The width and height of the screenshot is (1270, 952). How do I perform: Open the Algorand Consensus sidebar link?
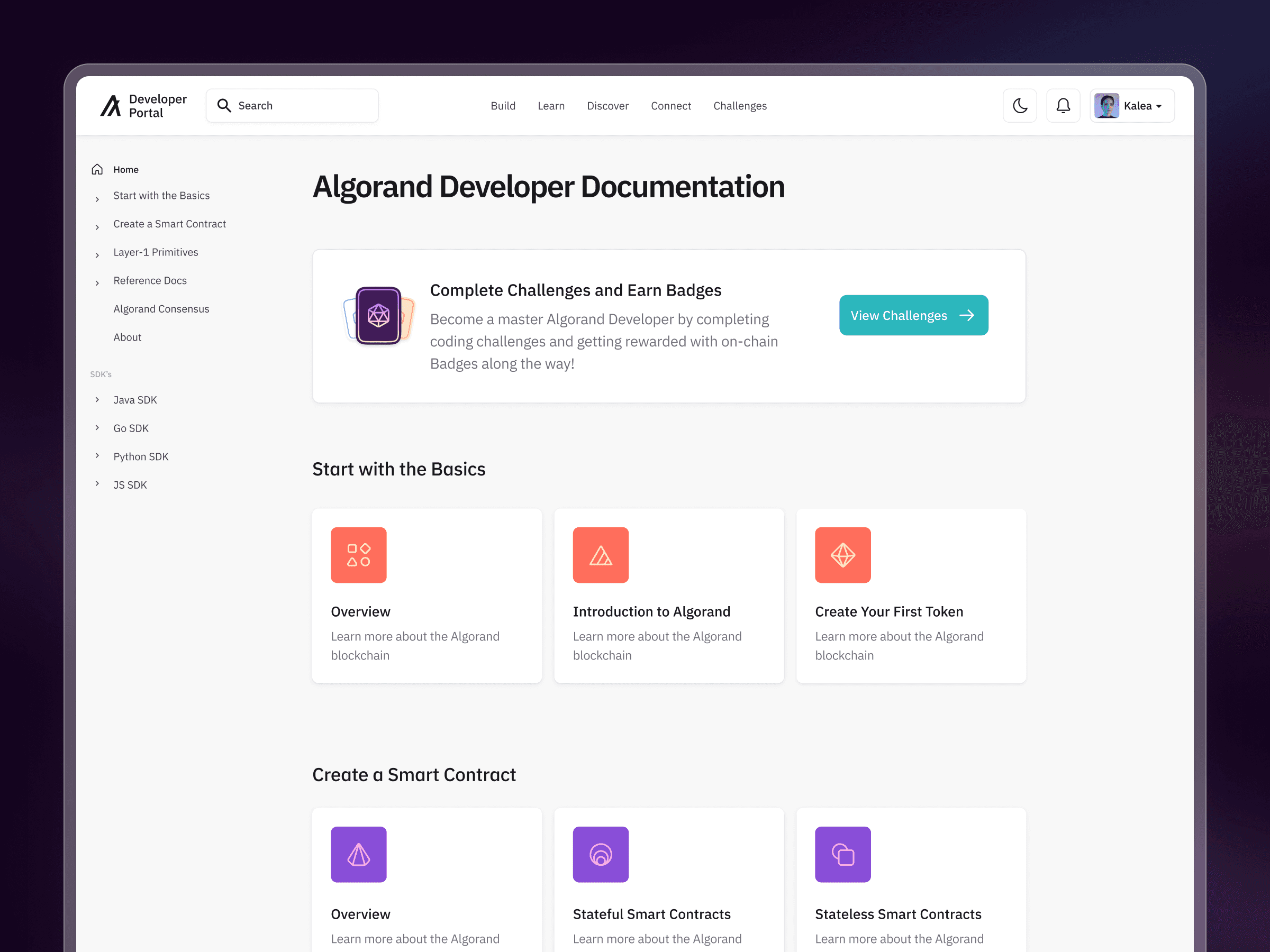tap(161, 309)
